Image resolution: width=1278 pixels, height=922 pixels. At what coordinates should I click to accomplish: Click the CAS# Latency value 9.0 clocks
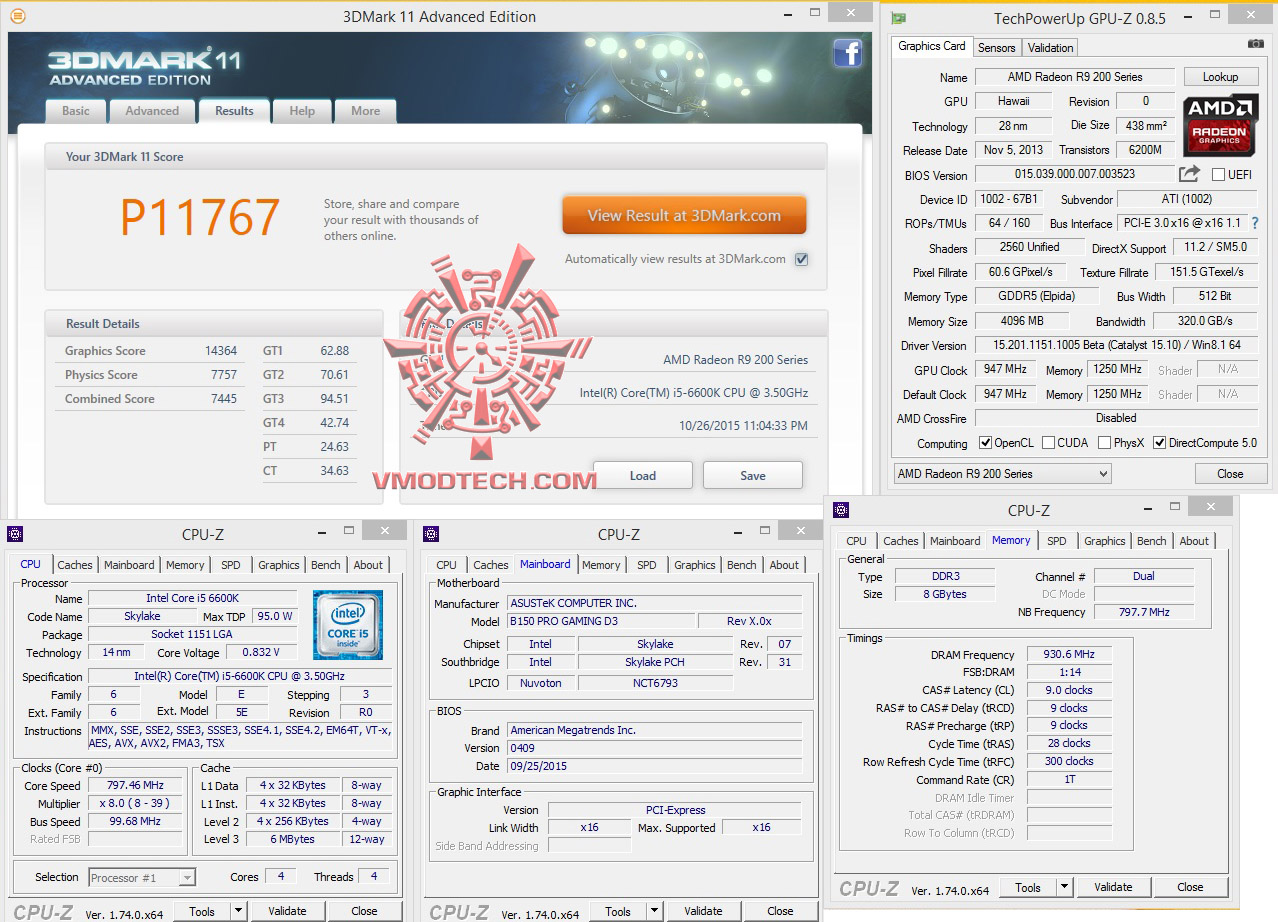point(1069,690)
